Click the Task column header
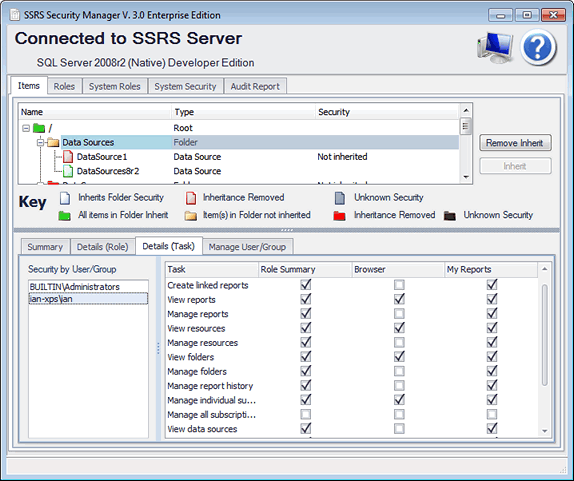Viewport: 574px width, 481px height. 212,269
